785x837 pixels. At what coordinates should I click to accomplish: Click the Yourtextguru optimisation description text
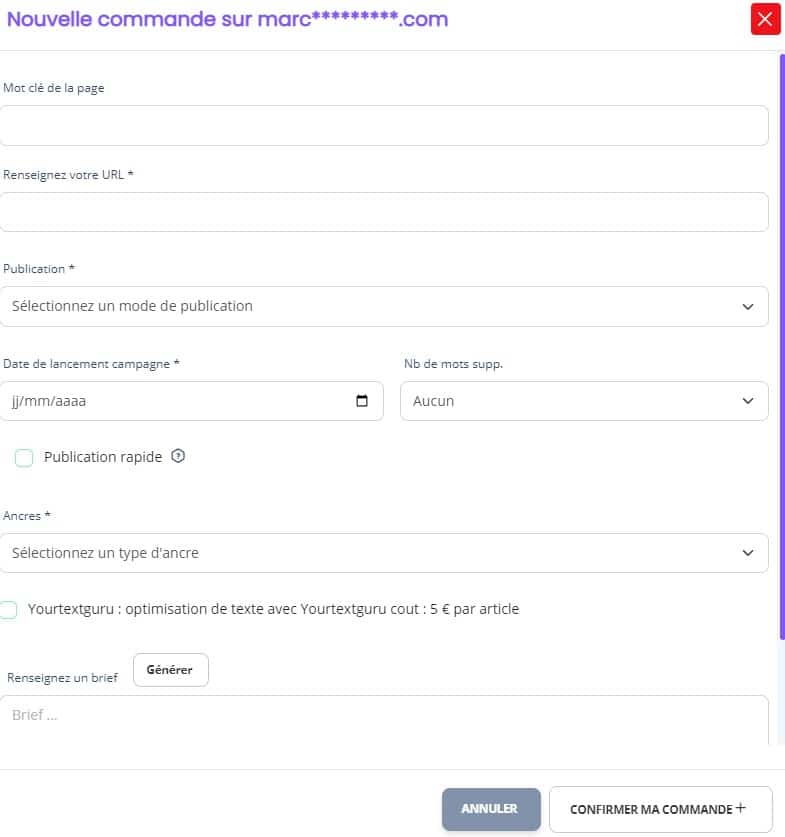273,609
